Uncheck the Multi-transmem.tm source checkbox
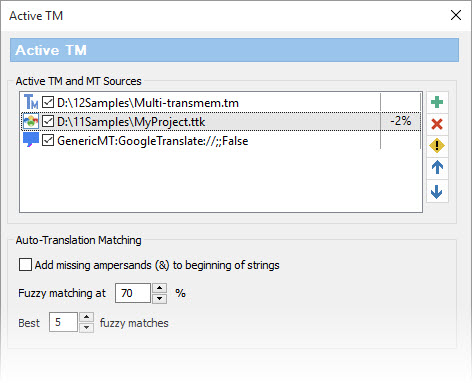 pos(48,102)
